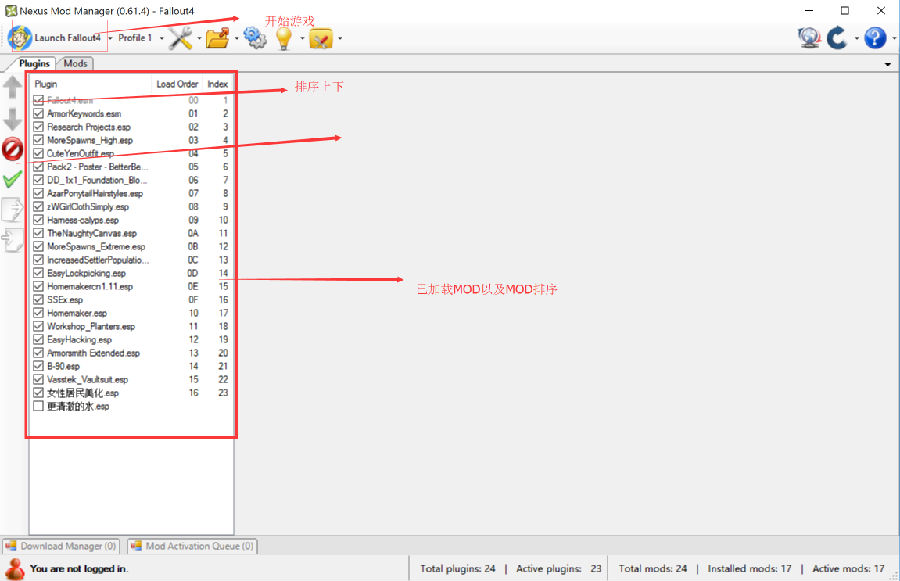
Task: Click the red disable icon in the sidebar
Action: (x=12, y=150)
